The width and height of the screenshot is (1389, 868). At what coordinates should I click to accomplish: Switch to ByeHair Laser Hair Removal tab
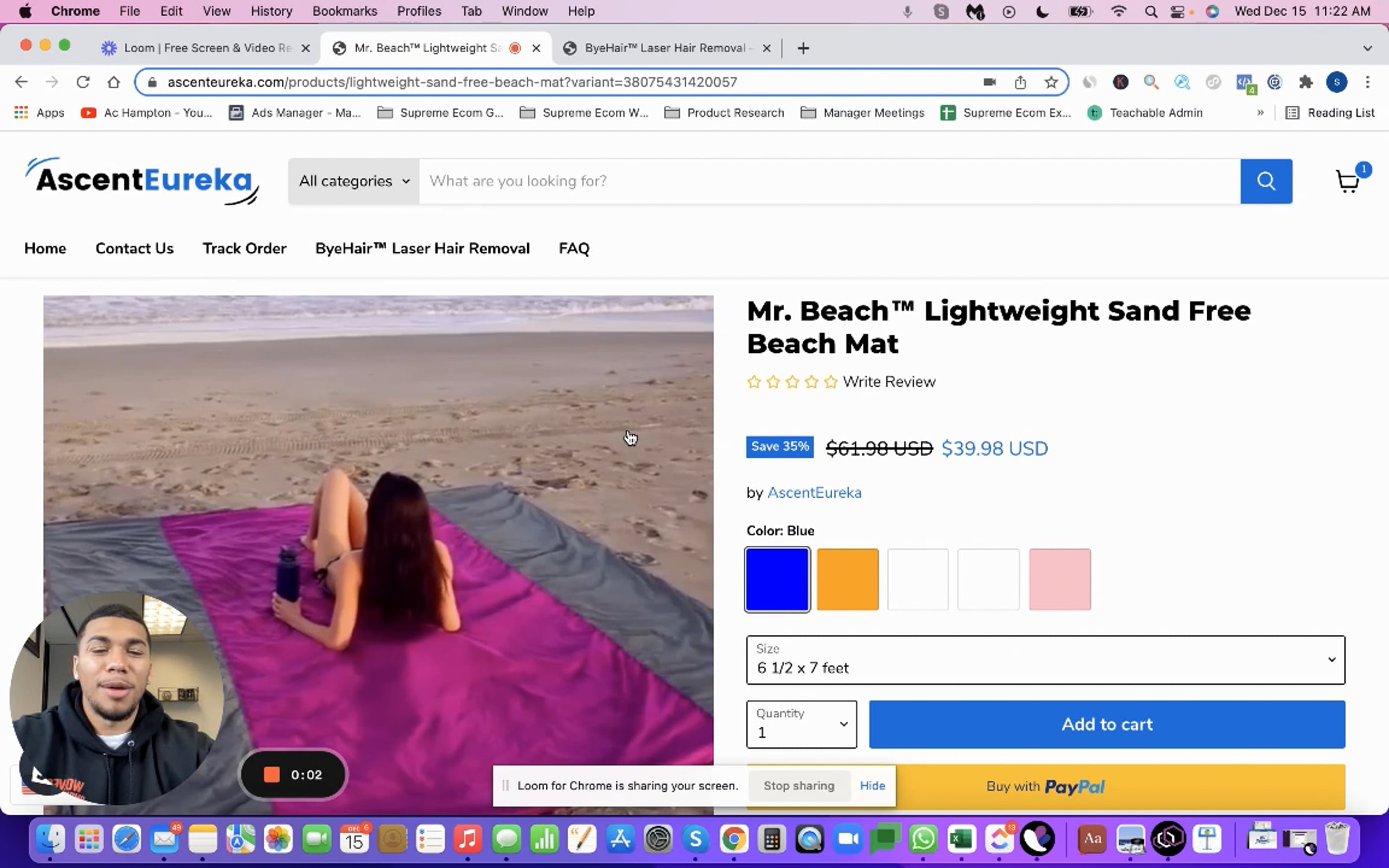pos(666,48)
